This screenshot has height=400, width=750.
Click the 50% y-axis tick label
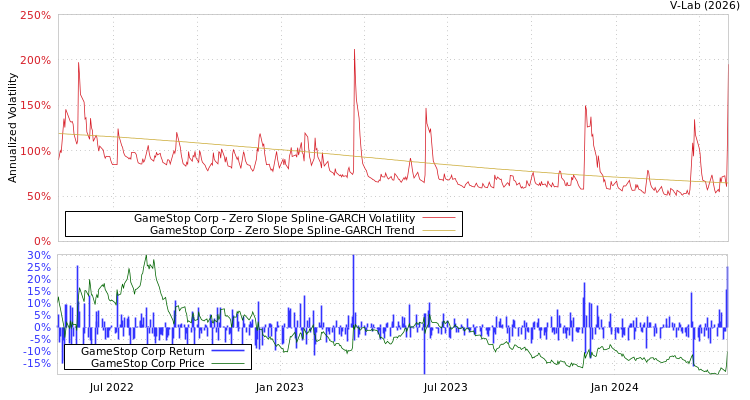[x=38, y=196]
